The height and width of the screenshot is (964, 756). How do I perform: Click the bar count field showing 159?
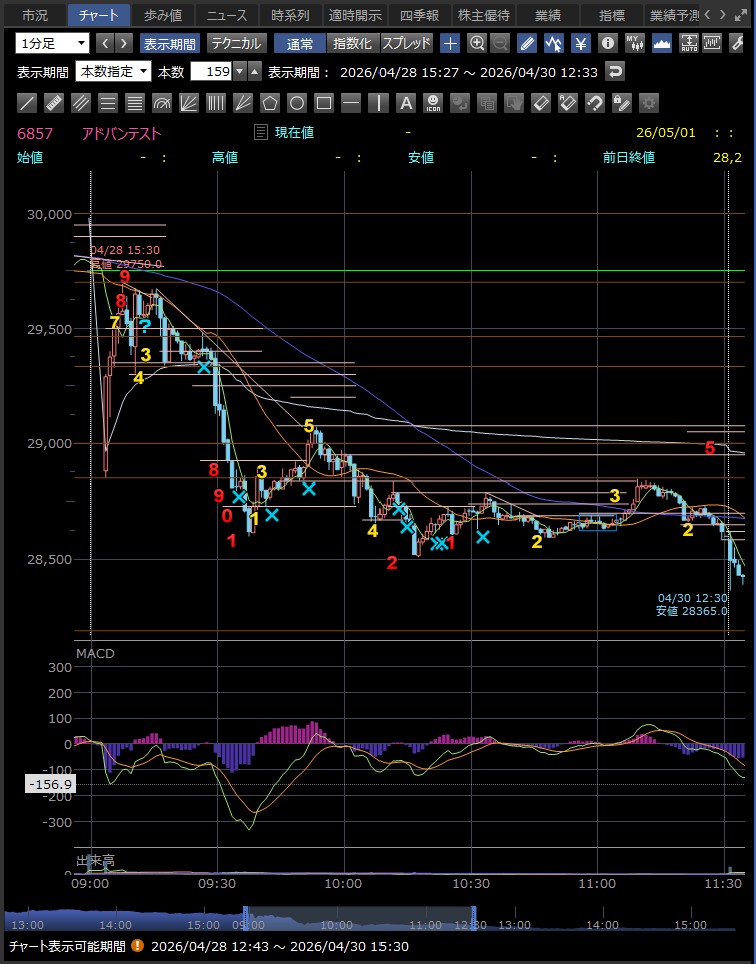[212, 71]
